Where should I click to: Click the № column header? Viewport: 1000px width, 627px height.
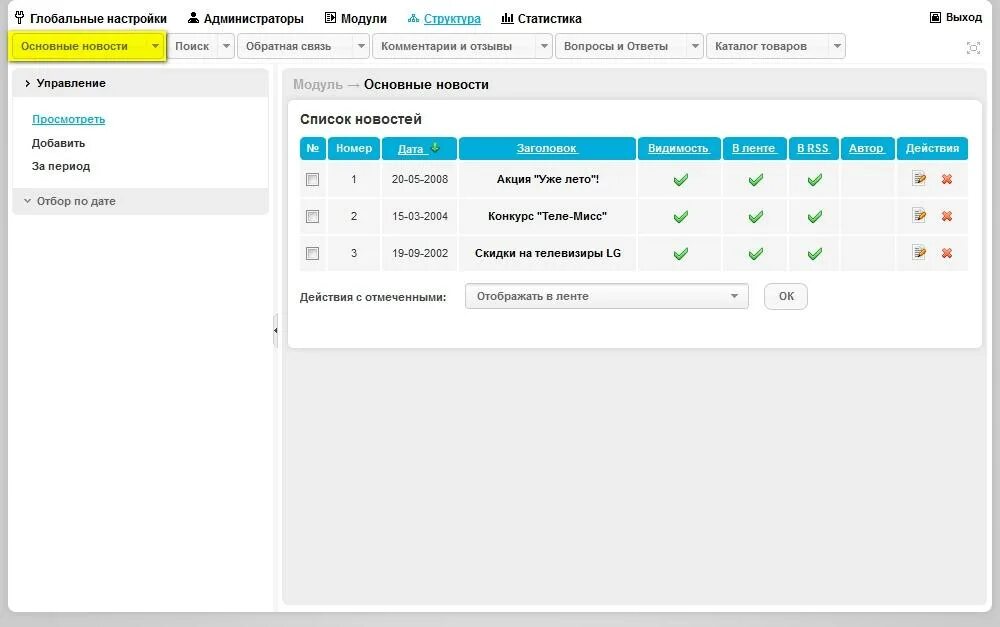coord(312,148)
